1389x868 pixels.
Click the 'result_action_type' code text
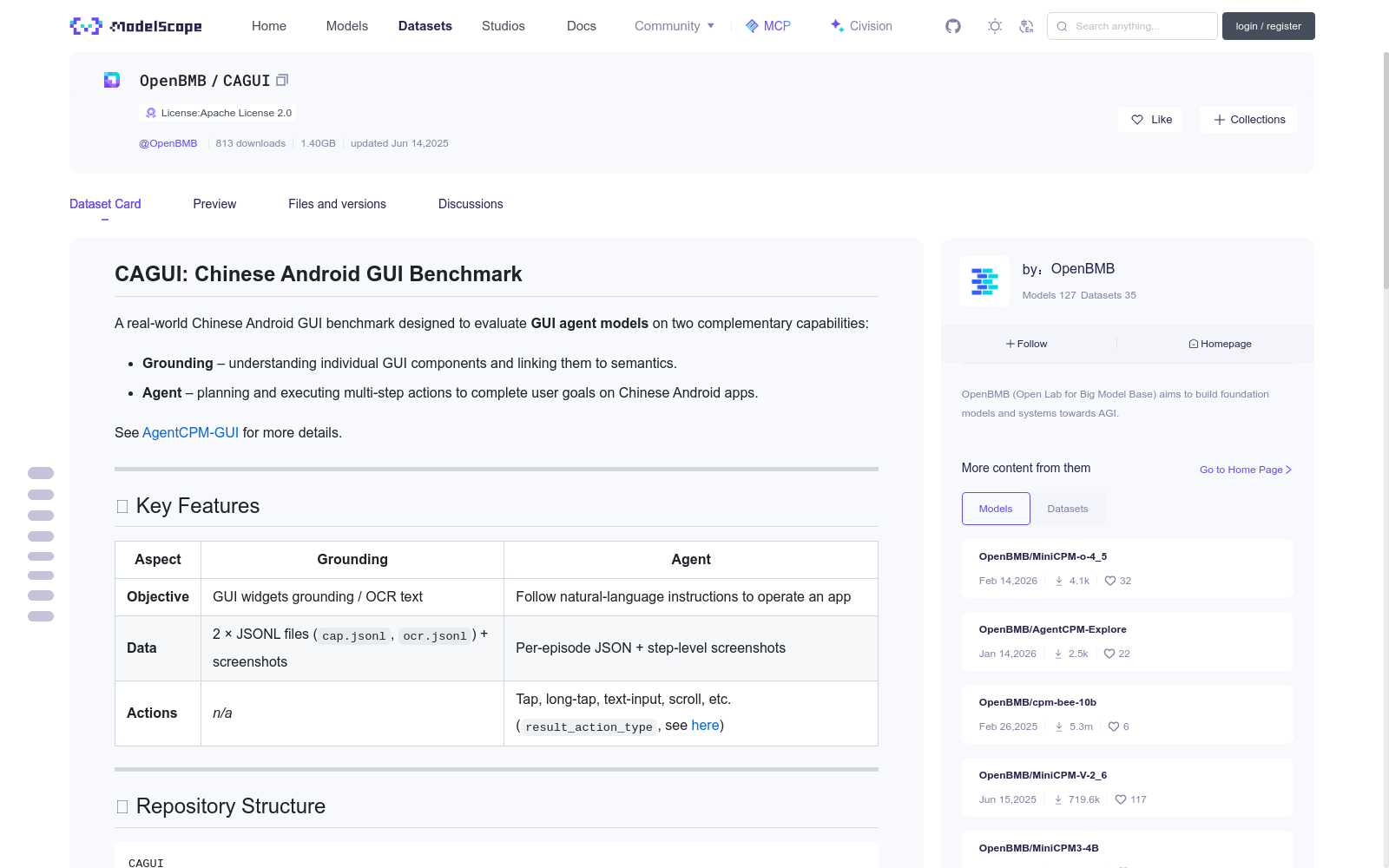point(589,727)
